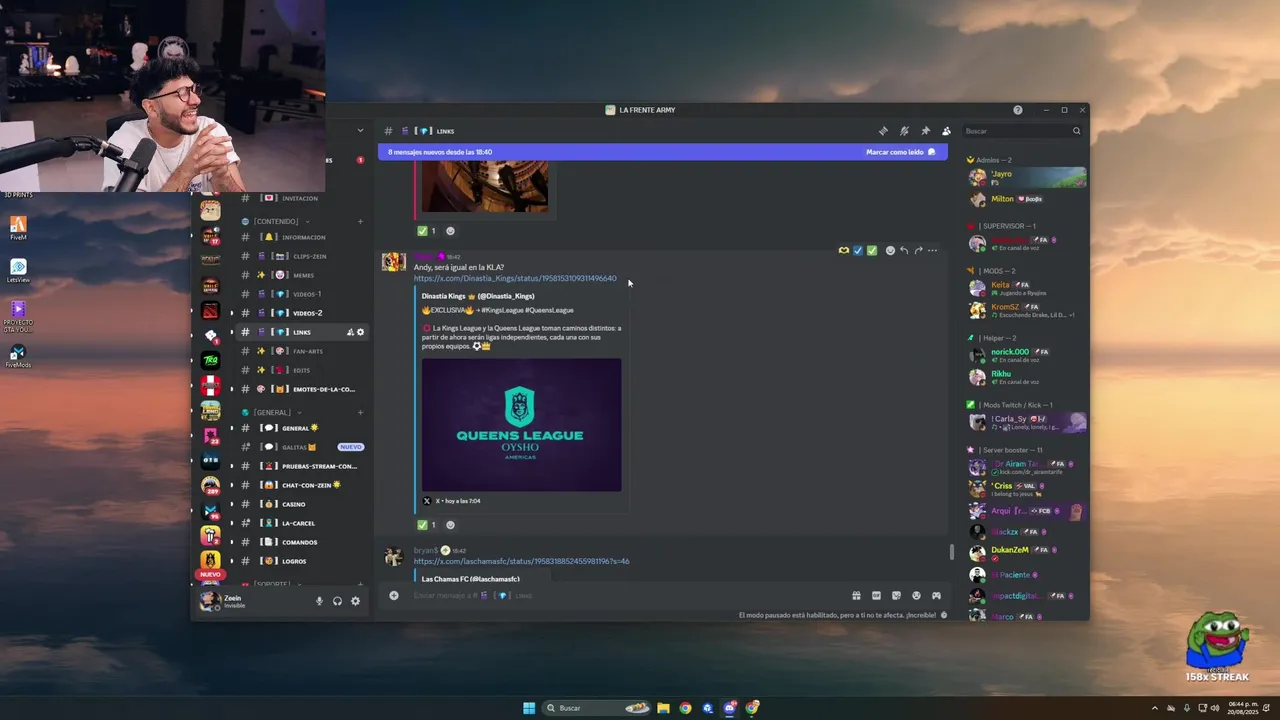Collapse the GENERAL category

(271, 412)
